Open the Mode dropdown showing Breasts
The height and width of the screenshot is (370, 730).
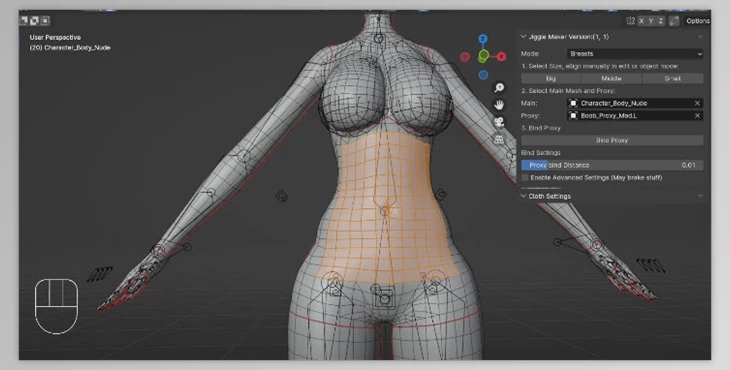635,54
